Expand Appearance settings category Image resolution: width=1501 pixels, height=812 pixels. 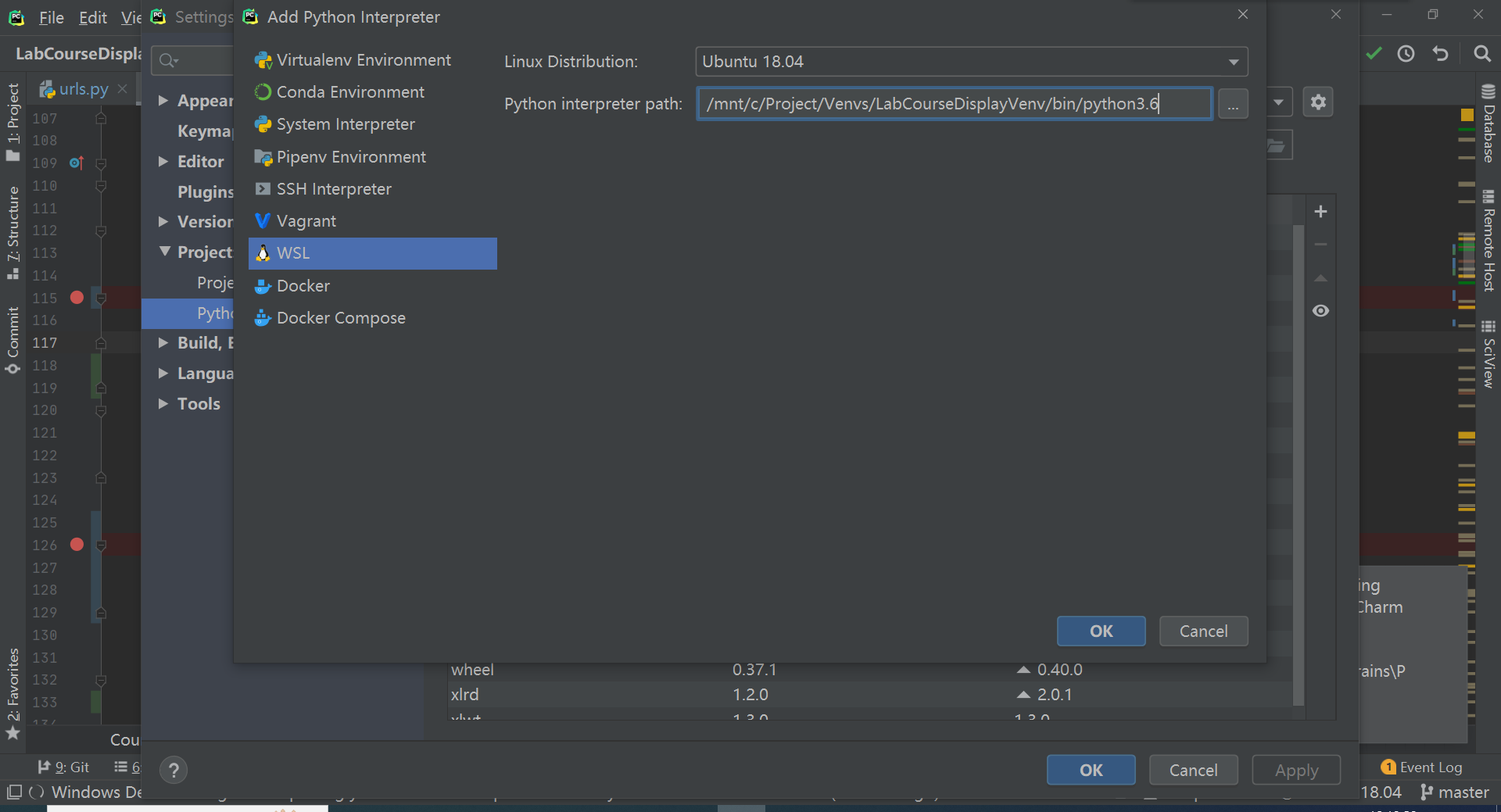(163, 100)
